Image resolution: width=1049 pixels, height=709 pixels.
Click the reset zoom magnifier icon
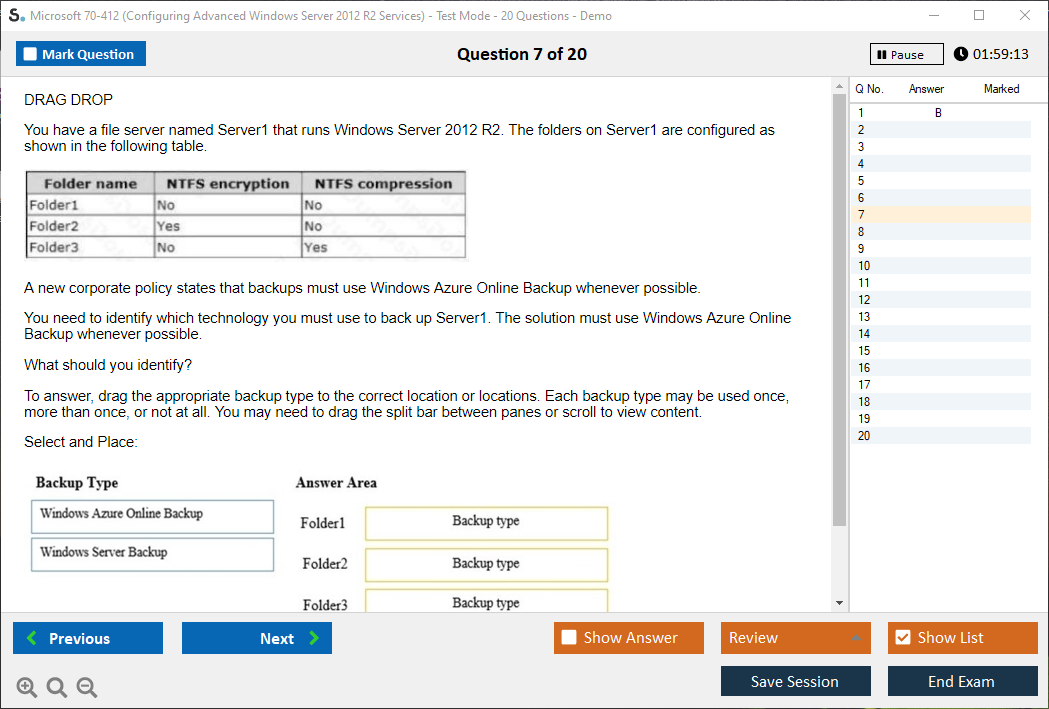pos(57,687)
